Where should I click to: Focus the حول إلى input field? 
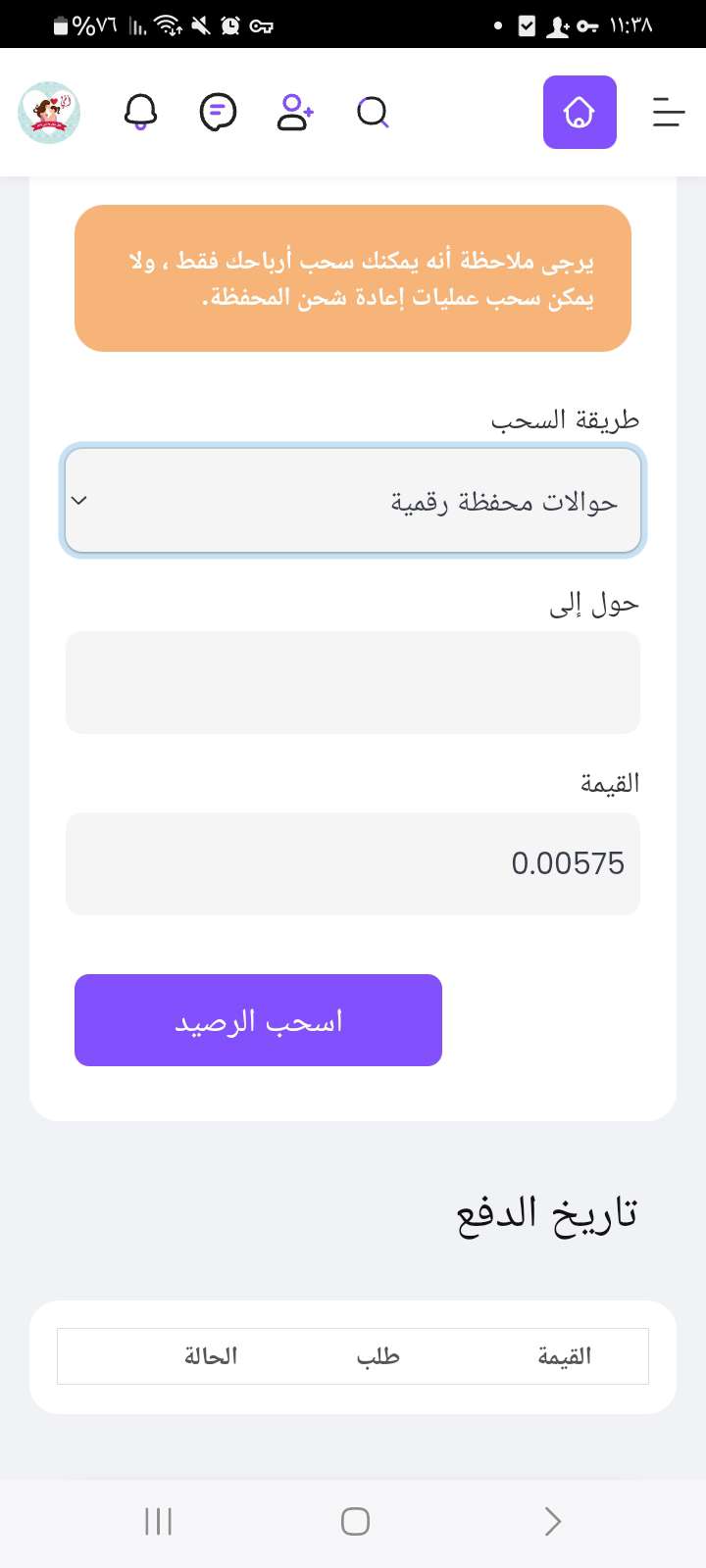(x=353, y=682)
